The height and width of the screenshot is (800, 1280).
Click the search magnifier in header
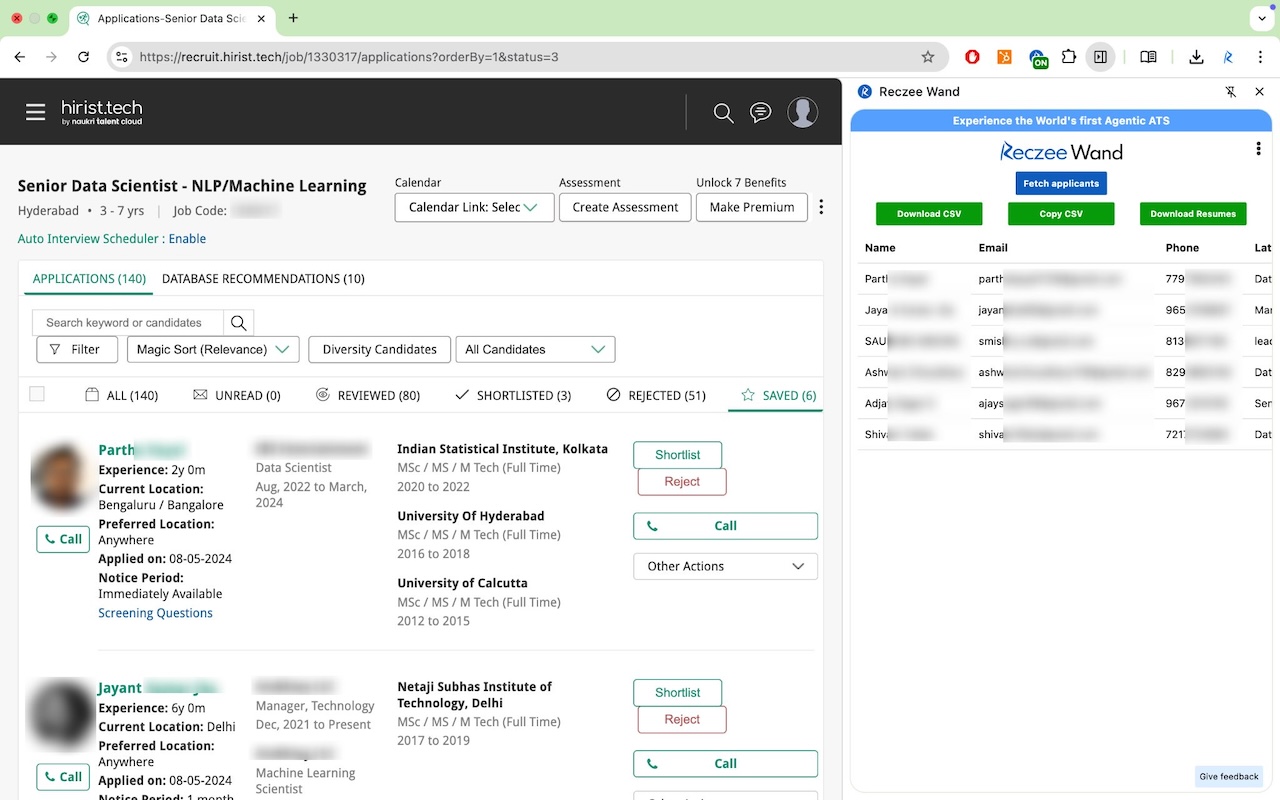pos(723,113)
